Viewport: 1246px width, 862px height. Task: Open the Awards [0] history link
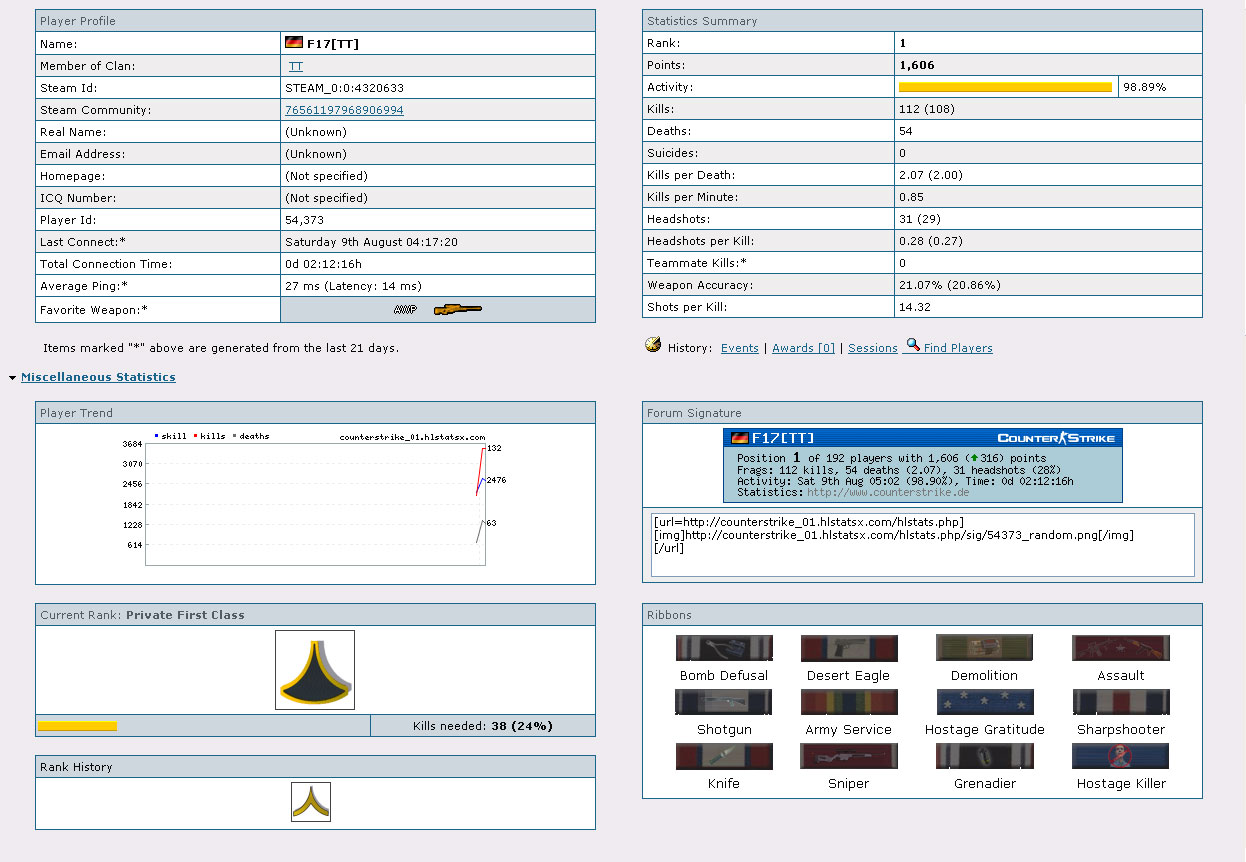point(803,348)
